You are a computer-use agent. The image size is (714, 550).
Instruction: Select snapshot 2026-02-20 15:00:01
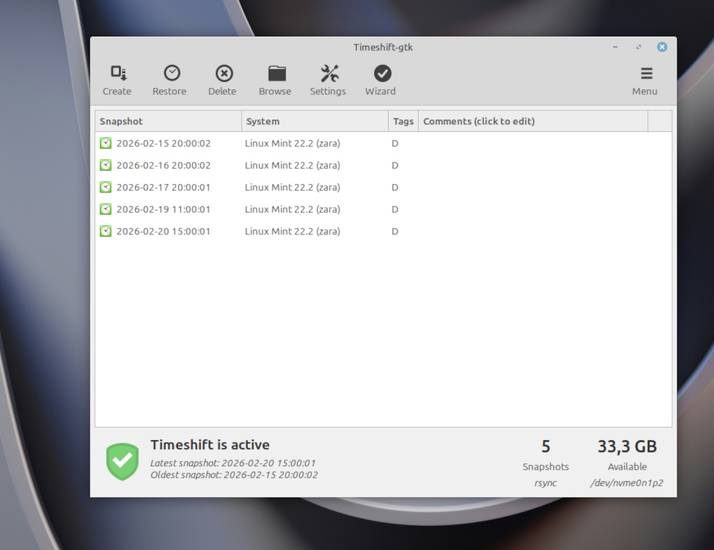tap(383, 231)
